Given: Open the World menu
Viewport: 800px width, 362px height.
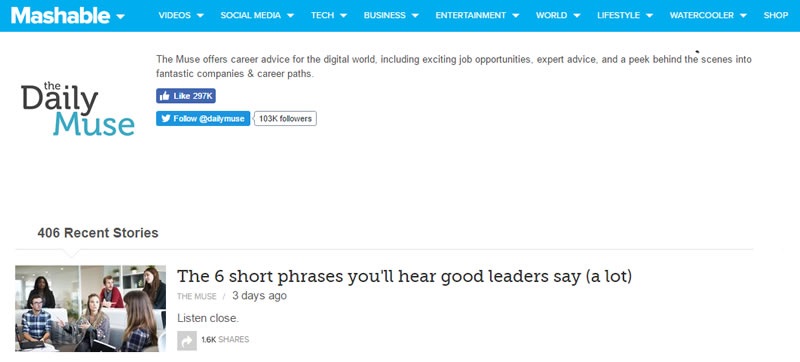Looking at the screenshot, I should coord(558,15).
